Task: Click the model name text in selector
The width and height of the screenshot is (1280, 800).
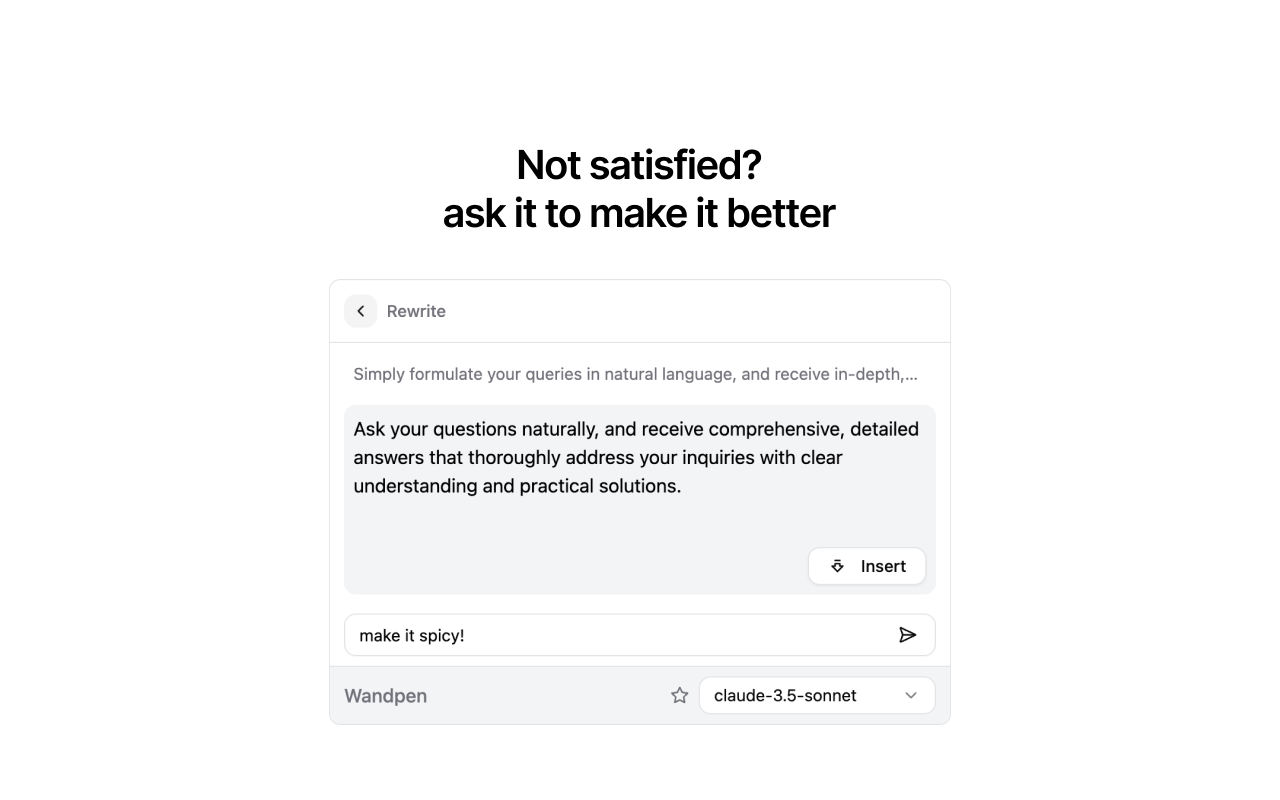Action: pos(785,695)
